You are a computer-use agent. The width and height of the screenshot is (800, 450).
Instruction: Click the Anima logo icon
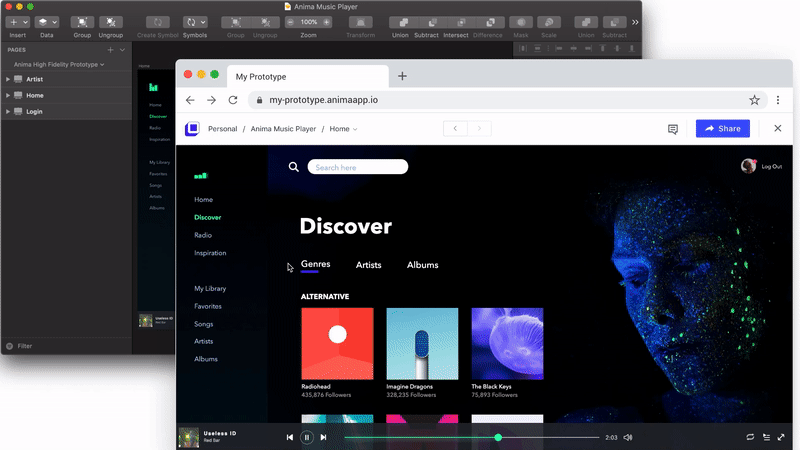[x=192, y=129]
